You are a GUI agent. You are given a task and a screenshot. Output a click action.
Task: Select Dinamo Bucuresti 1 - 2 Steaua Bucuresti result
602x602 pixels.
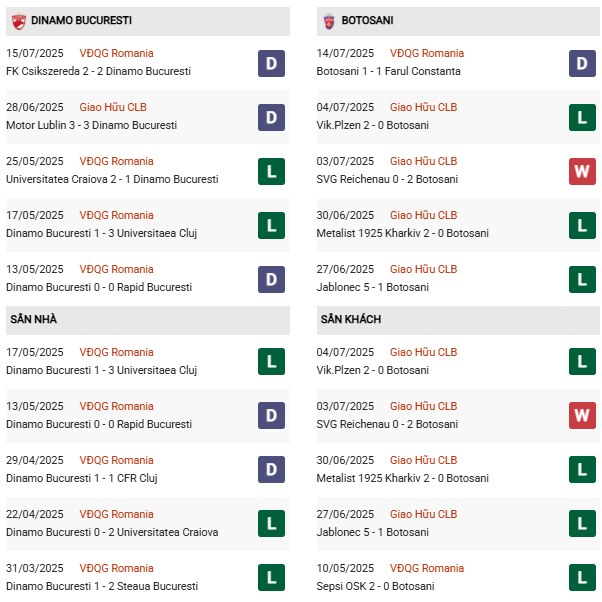pyautogui.click(x=102, y=586)
